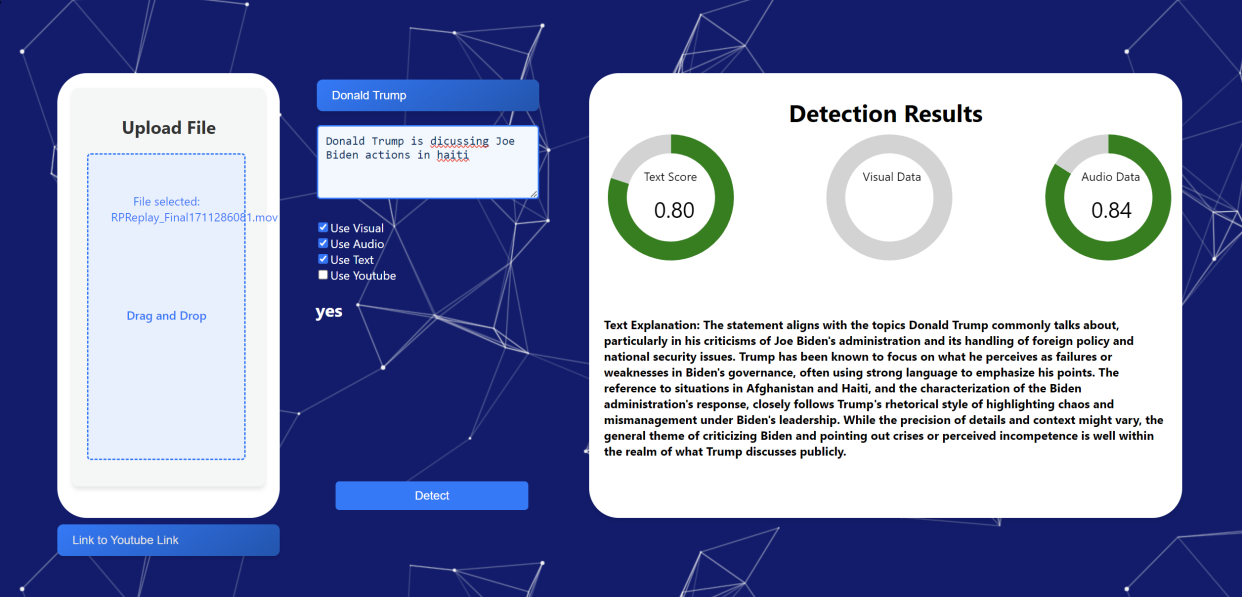Click the Detection Results heading

click(886, 114)
